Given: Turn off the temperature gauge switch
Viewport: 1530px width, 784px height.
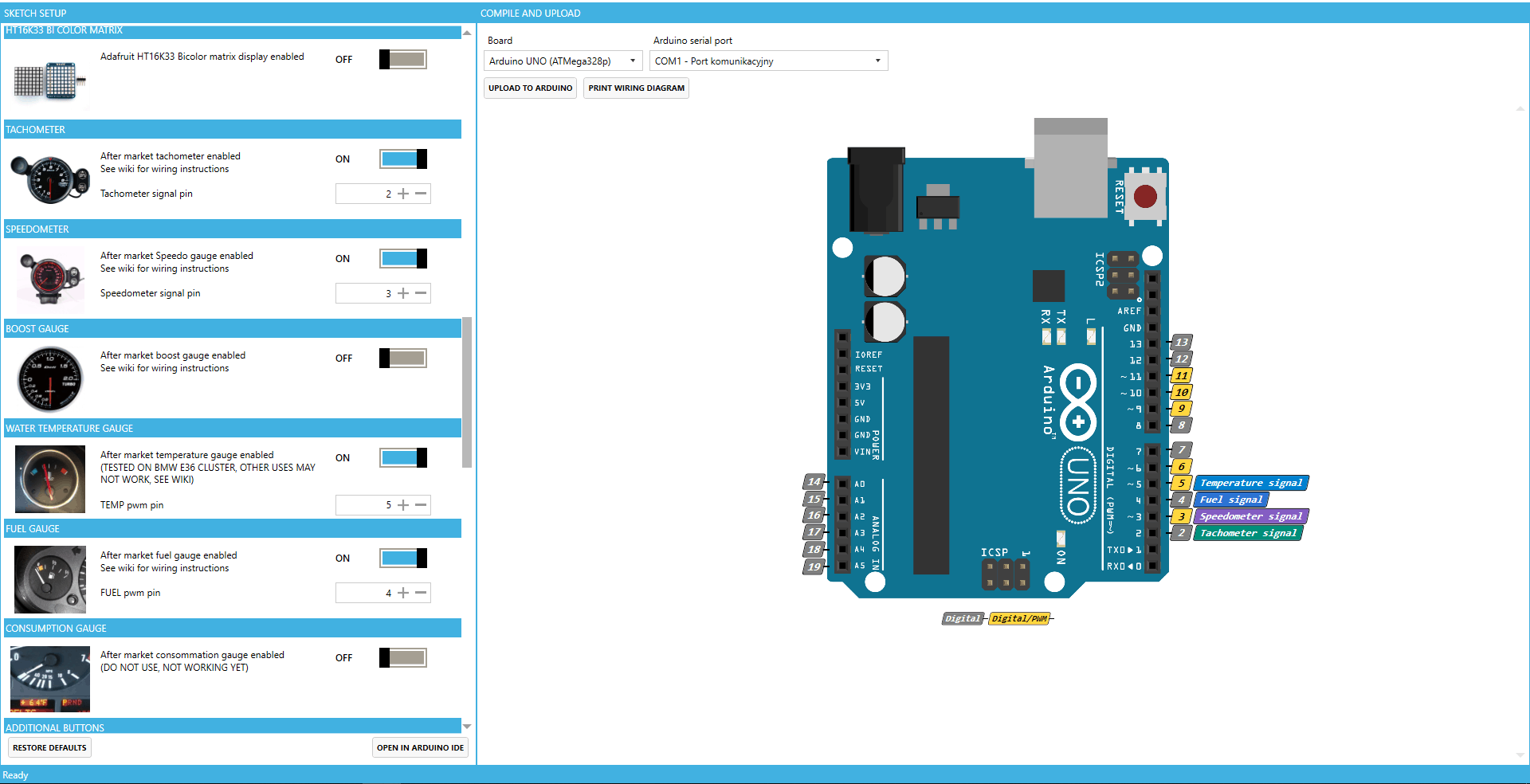Looking at the screenshot, I should click(403, 457).
